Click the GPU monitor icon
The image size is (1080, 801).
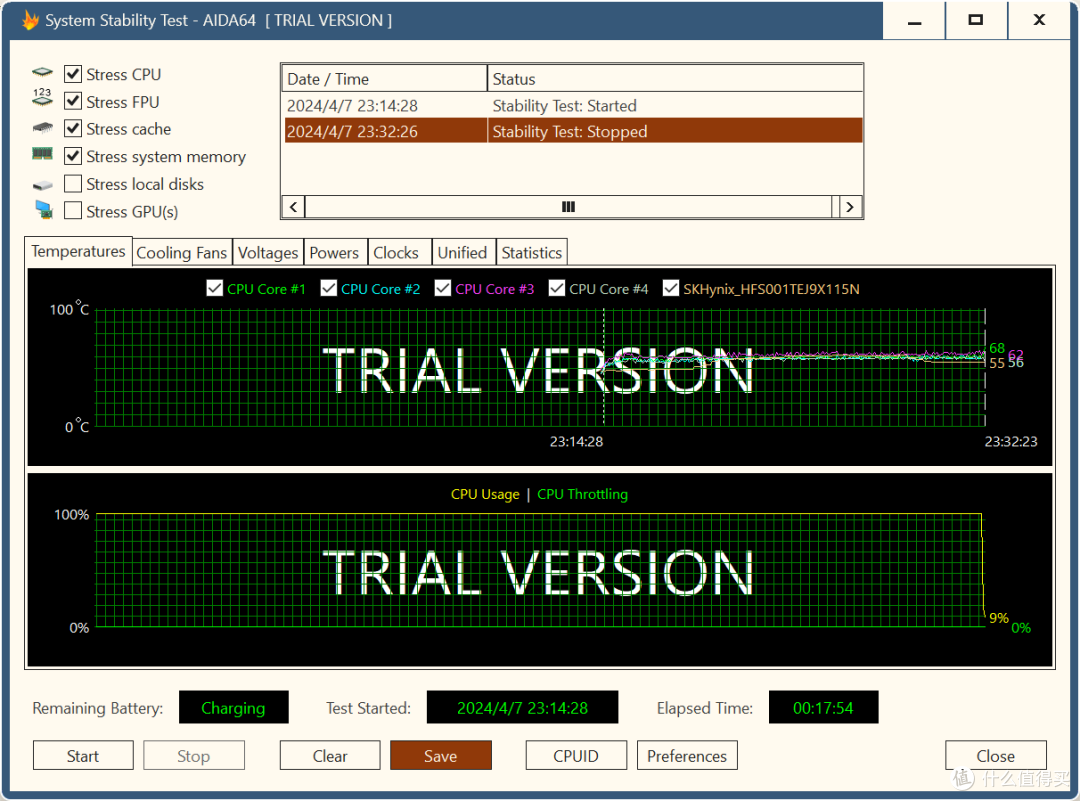click(x=44, y=210)
